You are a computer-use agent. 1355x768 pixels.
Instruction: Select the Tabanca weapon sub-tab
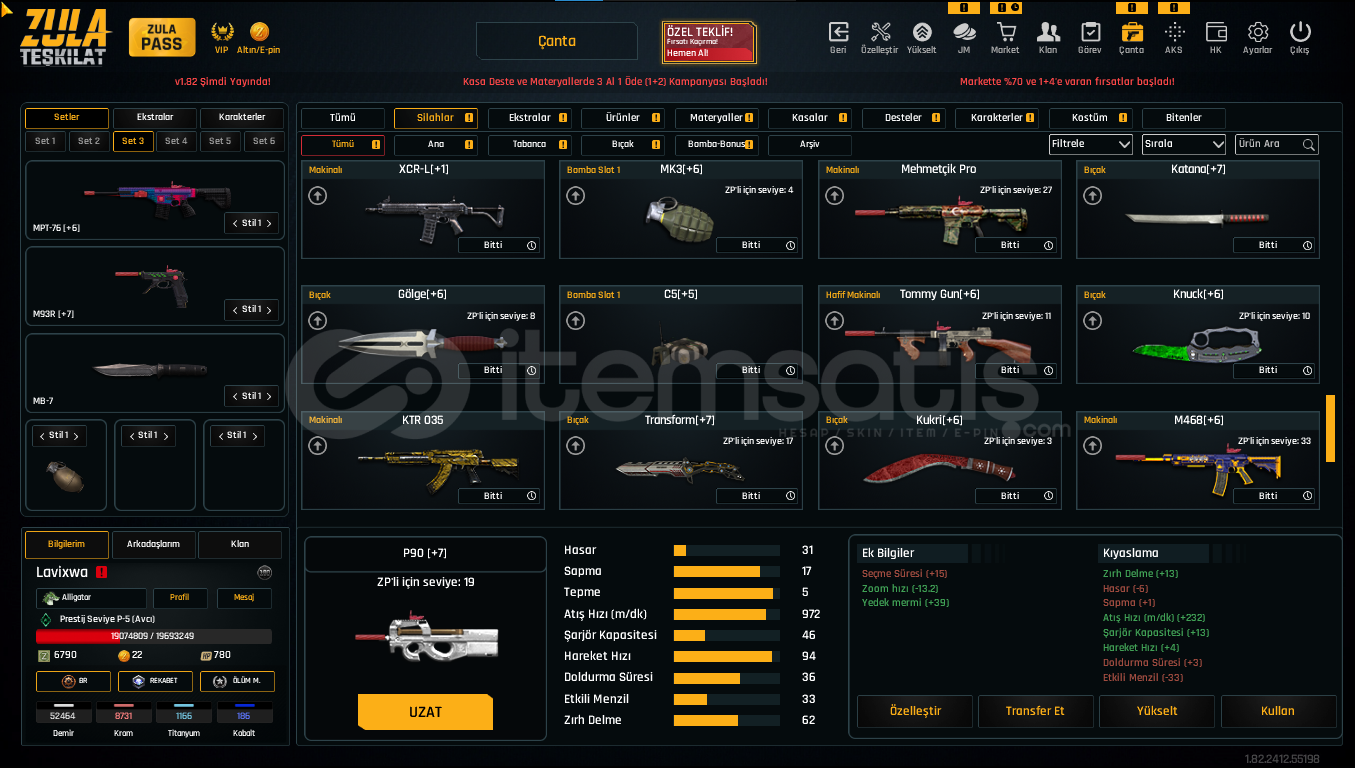529,145
